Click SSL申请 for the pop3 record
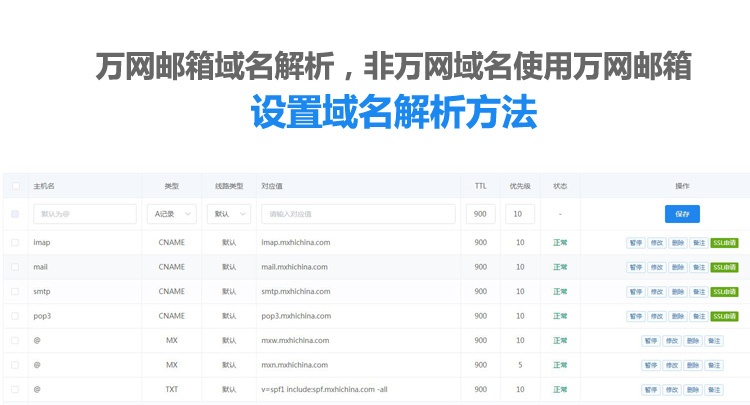The image size is (750, 405). [724, 316]
